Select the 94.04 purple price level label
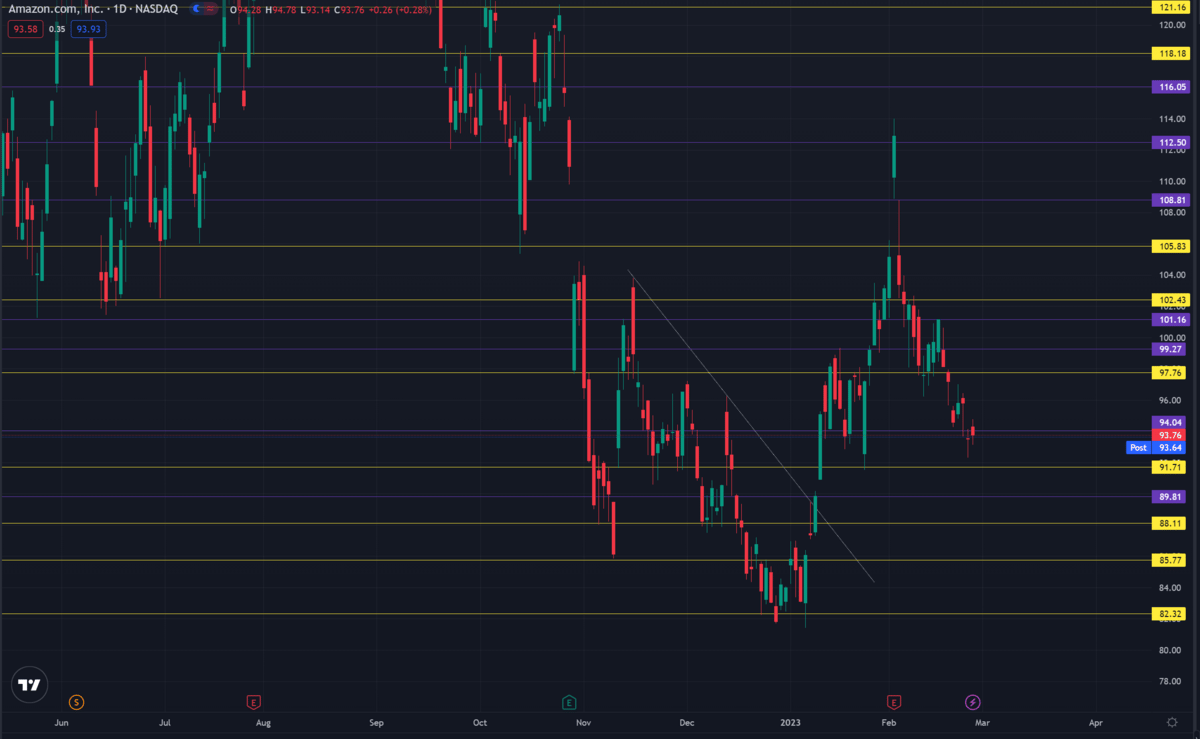The width and height of the screenshot is (1200, 739). pos(1171,423)
